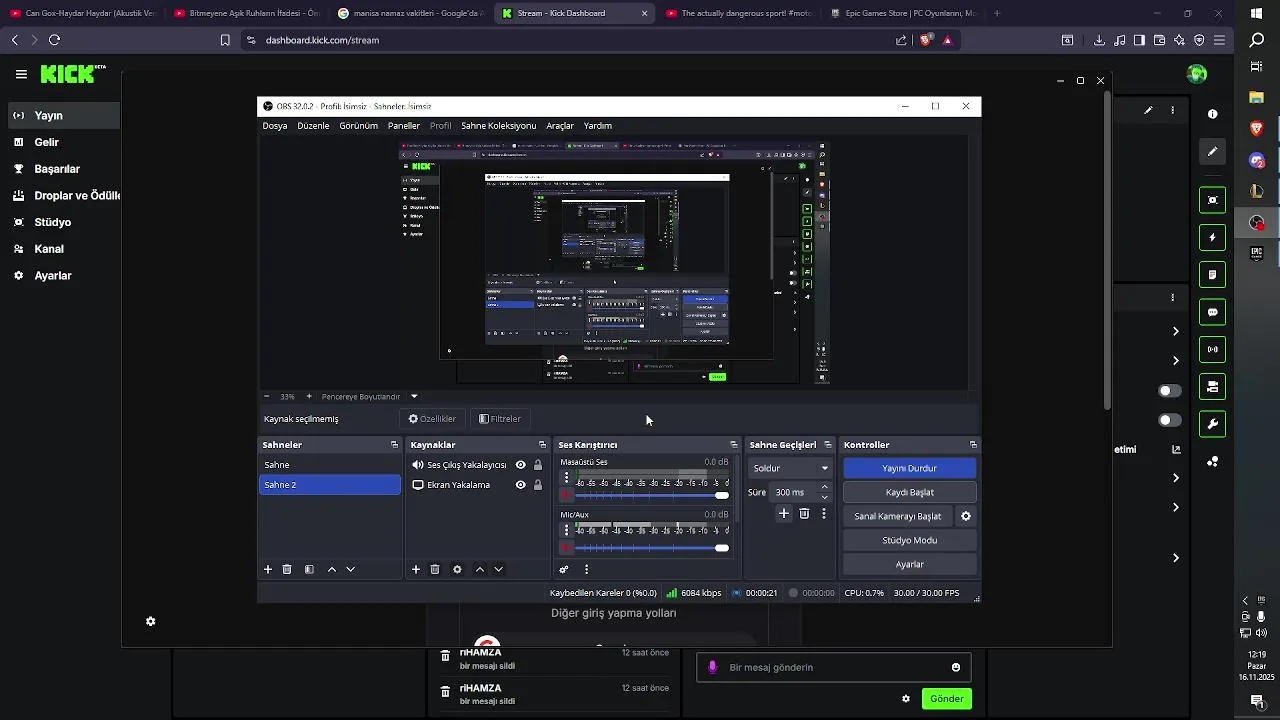Open Masaüstü Ses three-dot options
The width and height of the screenshot is (1280, 720).
coord(566,478)
